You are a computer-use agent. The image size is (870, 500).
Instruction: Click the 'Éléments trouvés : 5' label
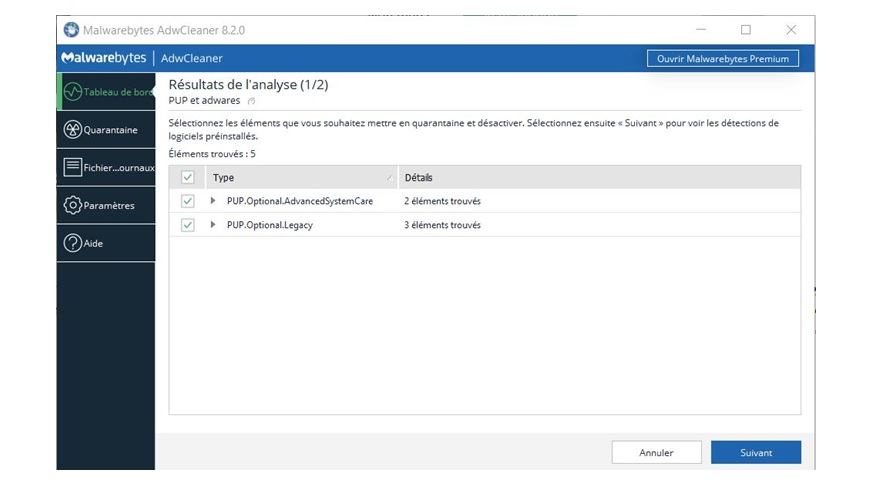pos(212,154)
